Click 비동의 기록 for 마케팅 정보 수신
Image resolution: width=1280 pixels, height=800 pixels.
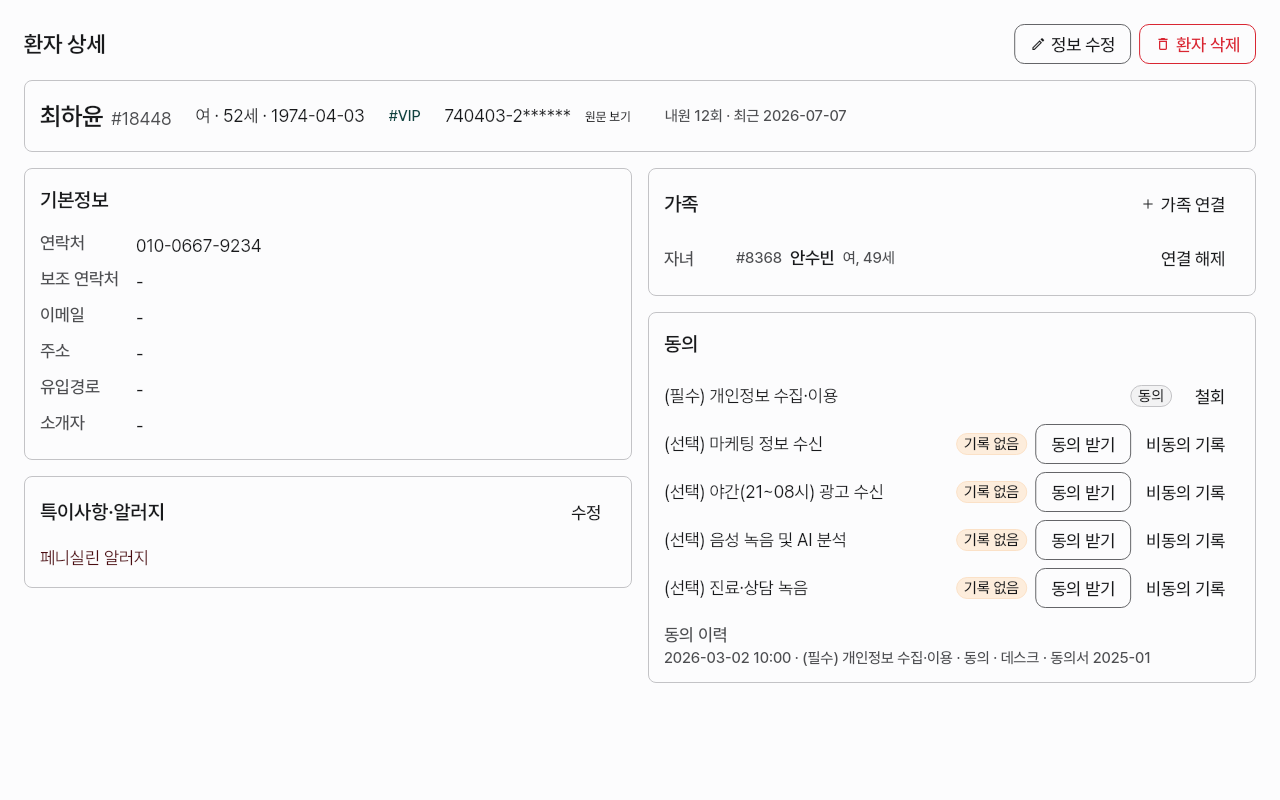(x=1186, y=444)
